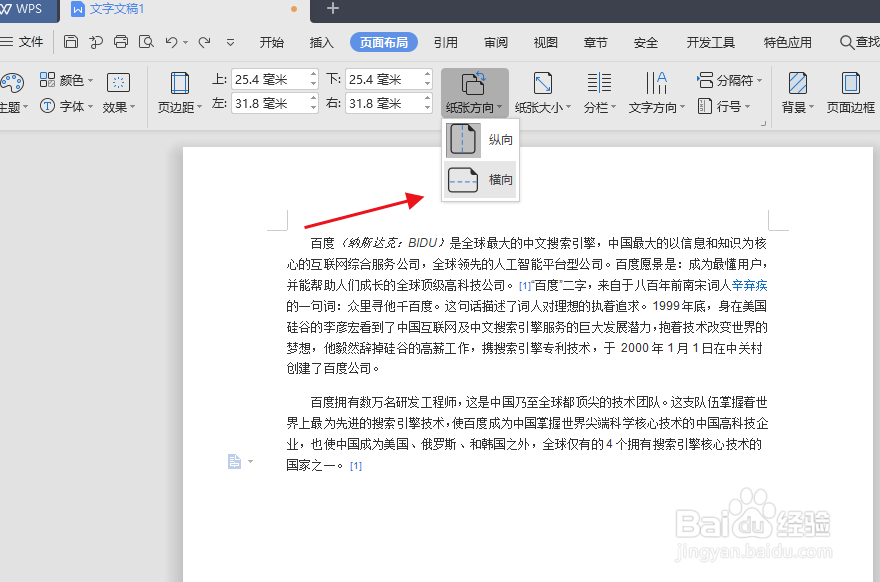Image resolution: width=880 pixels, height=582 pixels.
Task: Click the top margin 上 input field
Action: (x=270, y=80)
